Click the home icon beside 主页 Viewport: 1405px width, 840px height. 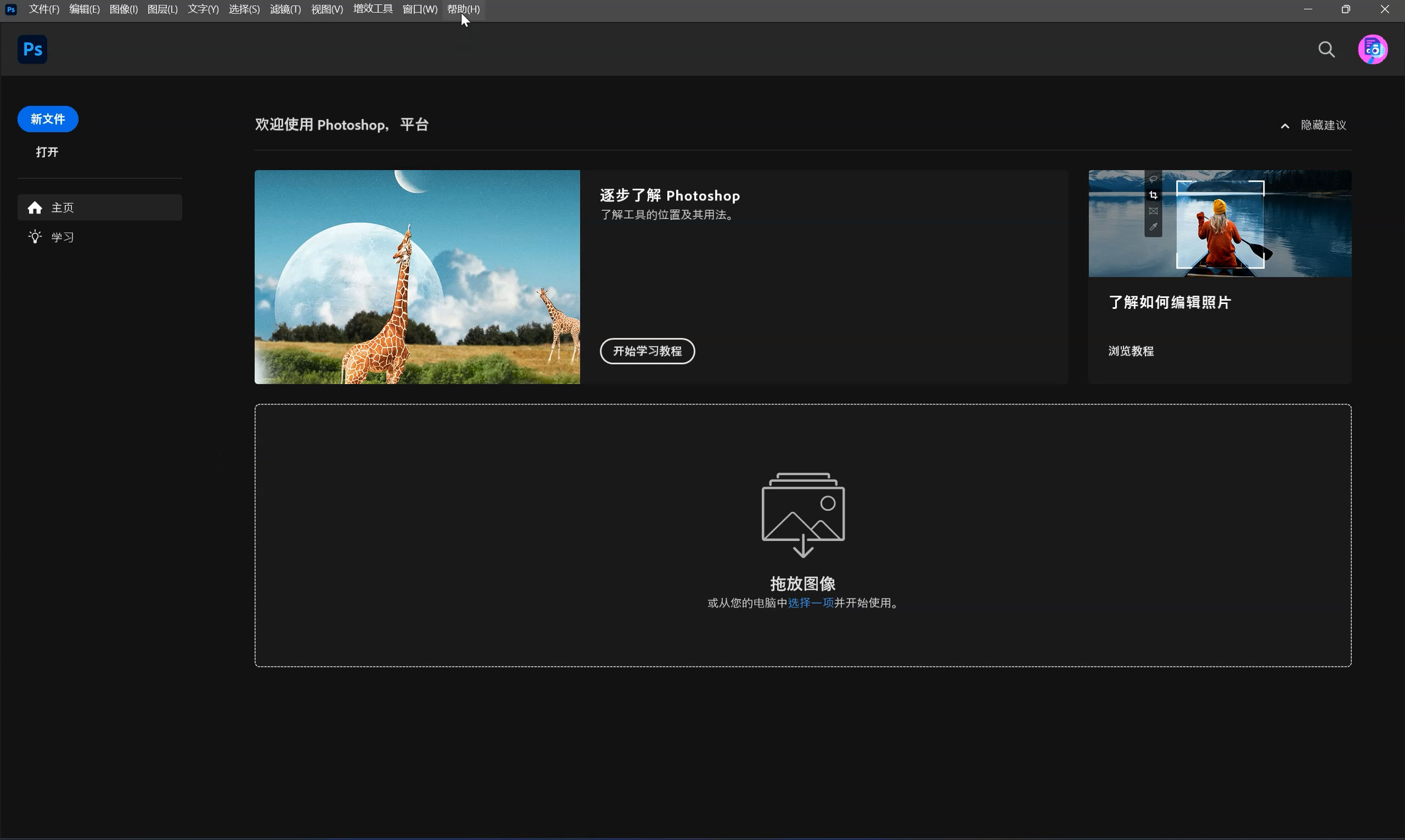35,208
